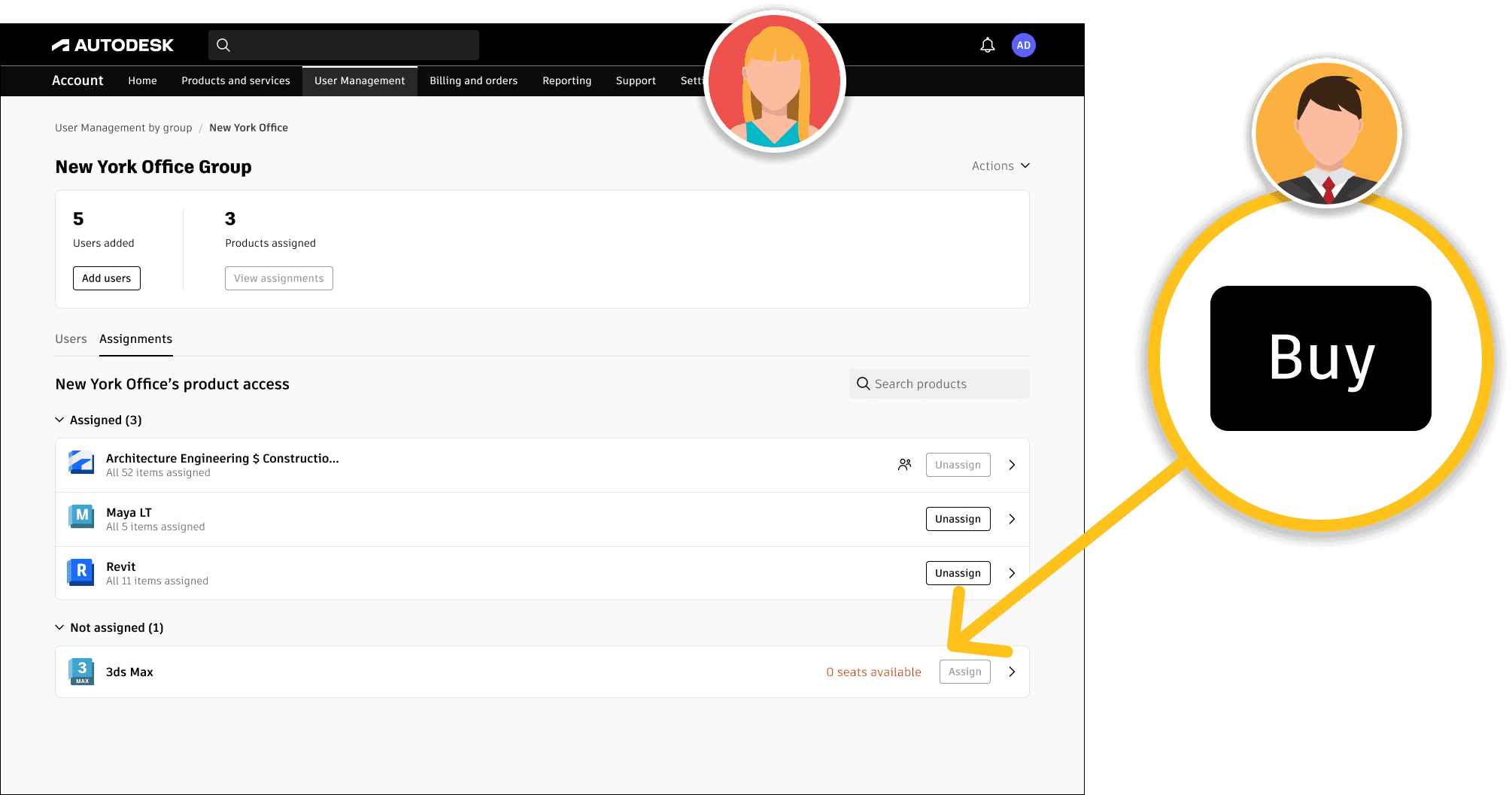The height and width of the screenshot is (795, 1512).
Task: Unassign Maya LT from the group
Action: click(x=958, y=519)
